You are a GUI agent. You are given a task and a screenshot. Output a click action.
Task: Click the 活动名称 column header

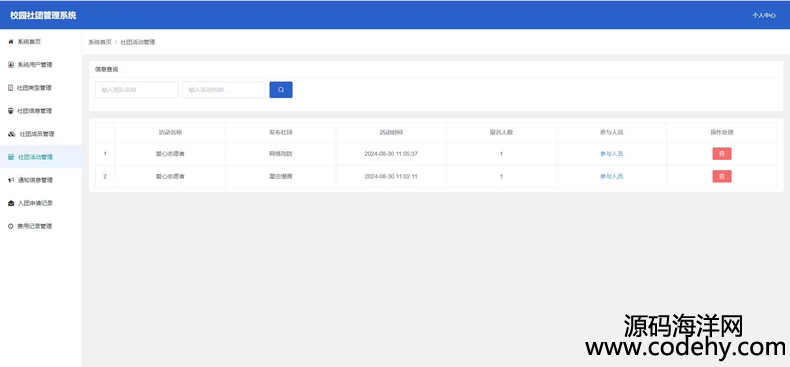(170, 133)
